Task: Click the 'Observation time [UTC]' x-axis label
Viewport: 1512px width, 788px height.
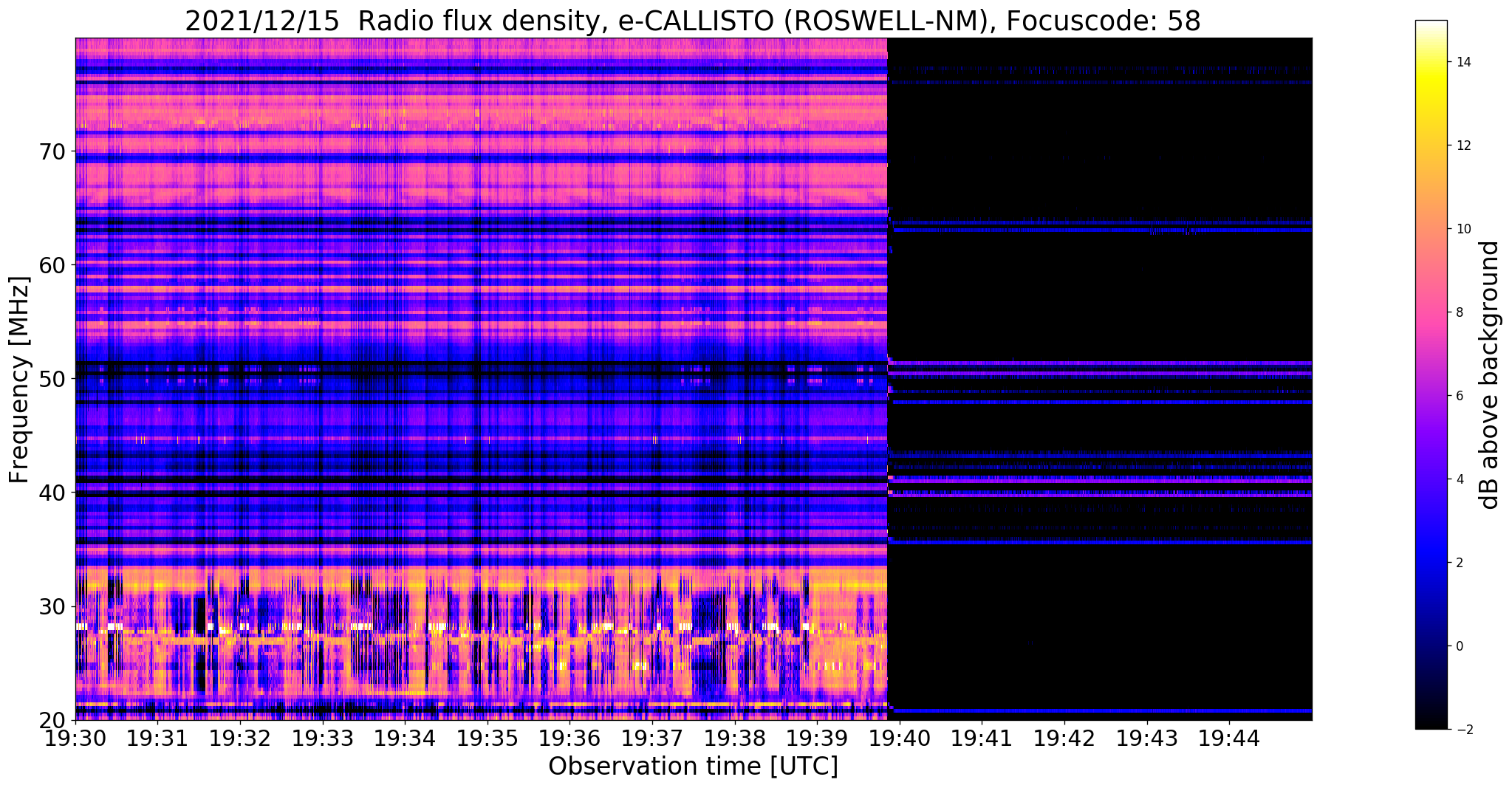Action: (x=693, y=766)
